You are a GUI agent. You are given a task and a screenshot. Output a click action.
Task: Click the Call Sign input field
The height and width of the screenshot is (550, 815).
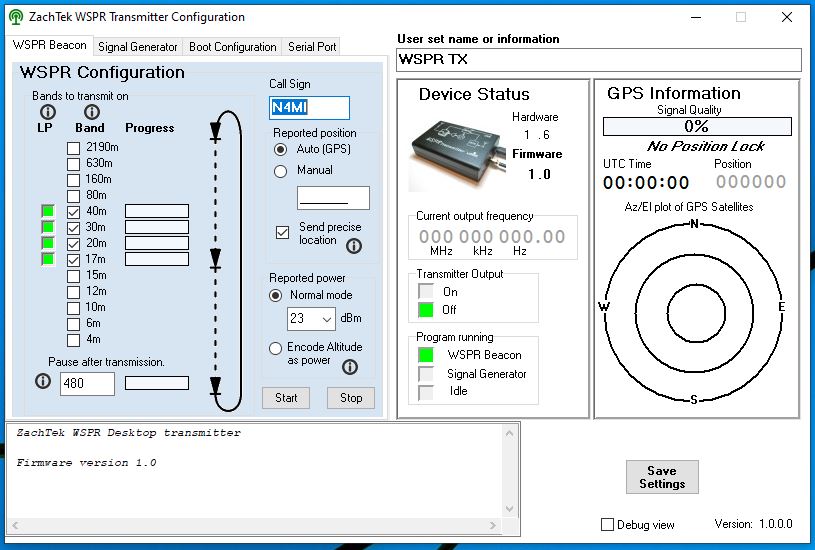click(x=309, y=108)
